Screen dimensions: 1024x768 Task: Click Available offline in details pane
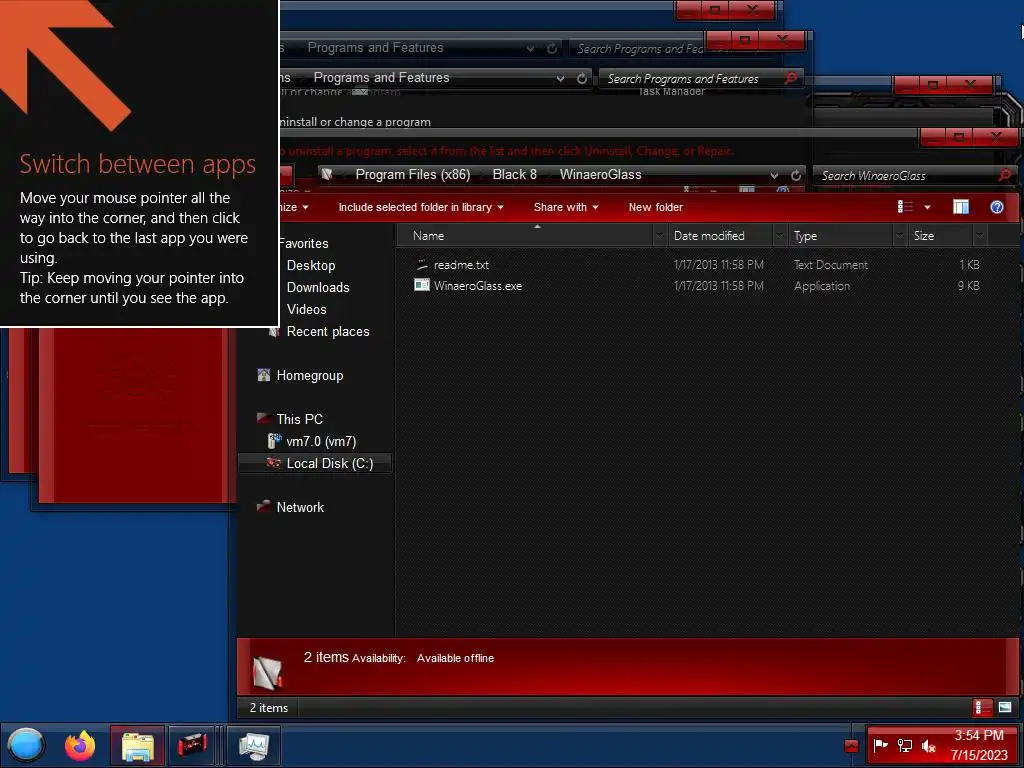(455, 658)
